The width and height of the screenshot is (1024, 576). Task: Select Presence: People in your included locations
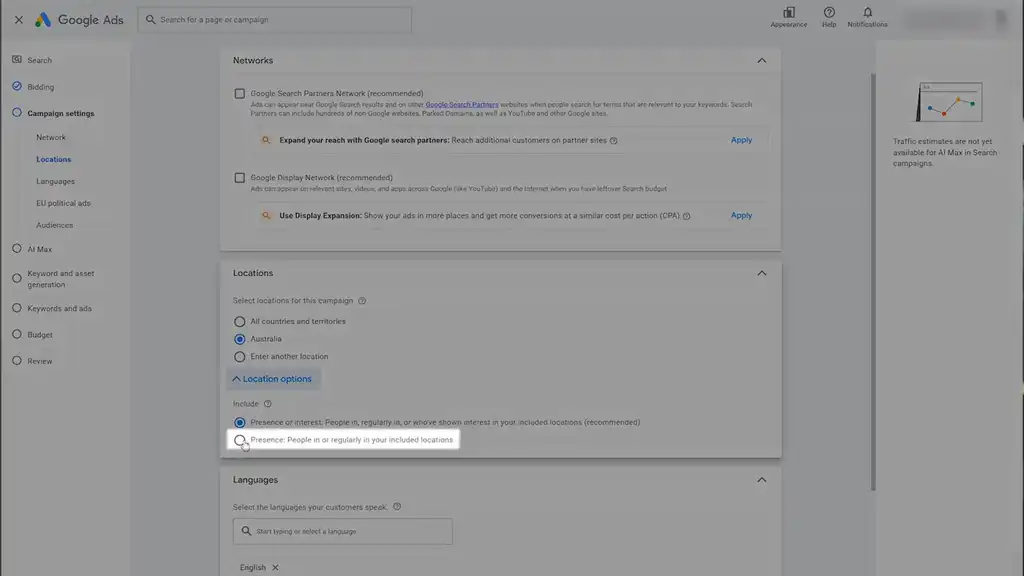pyautogui.click(x=240, y=440)
